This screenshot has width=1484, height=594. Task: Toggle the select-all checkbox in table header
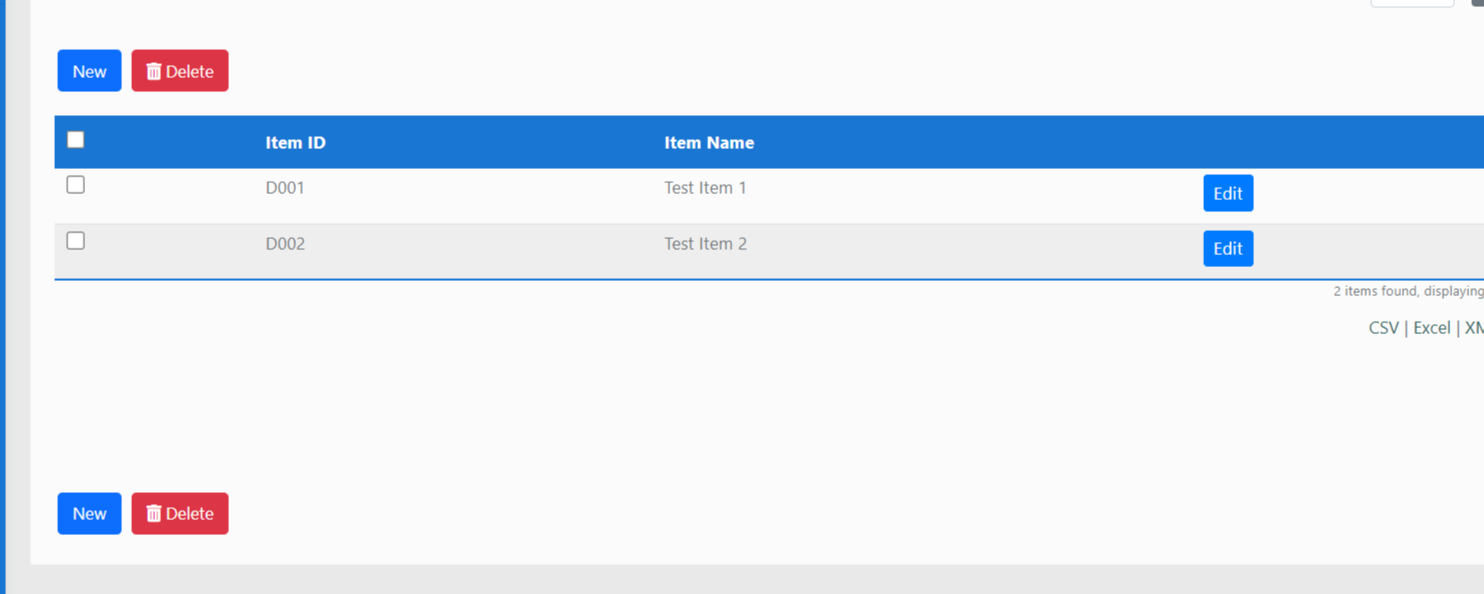[x=76, y=140]
